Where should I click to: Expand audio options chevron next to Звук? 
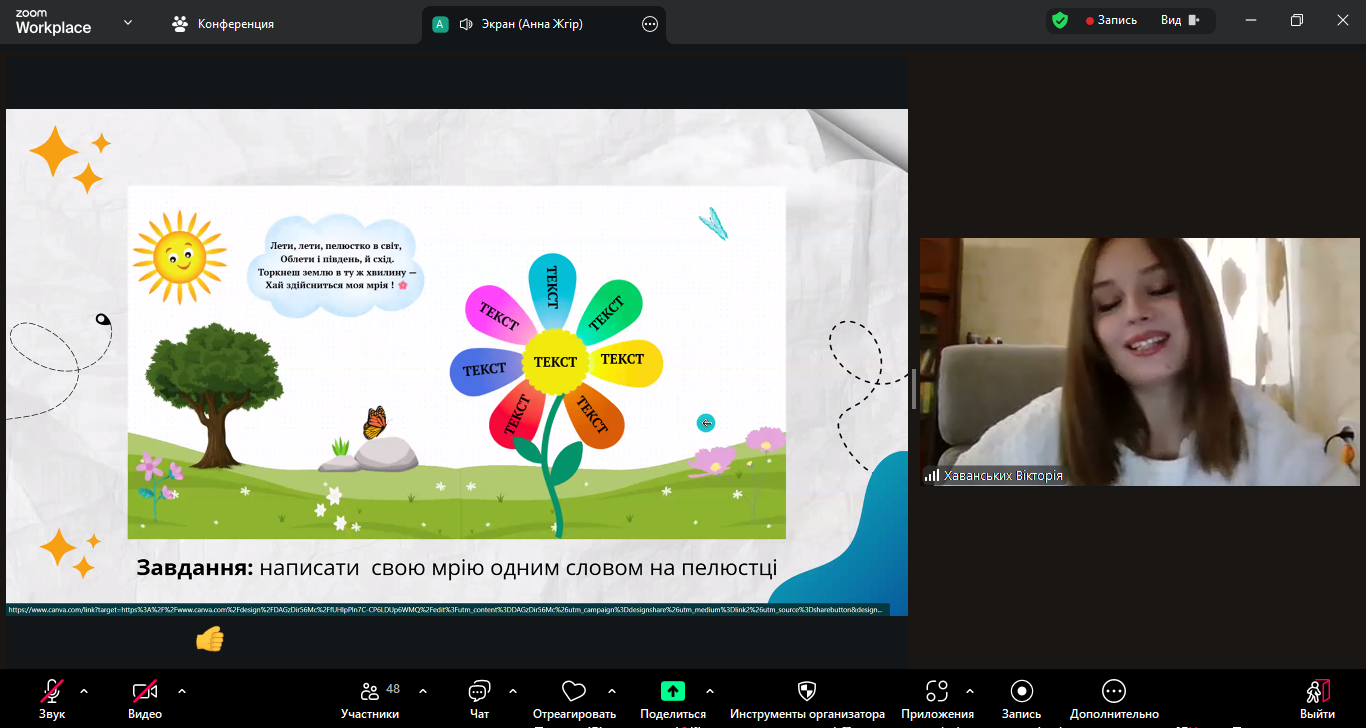click(x=84, y=691)
